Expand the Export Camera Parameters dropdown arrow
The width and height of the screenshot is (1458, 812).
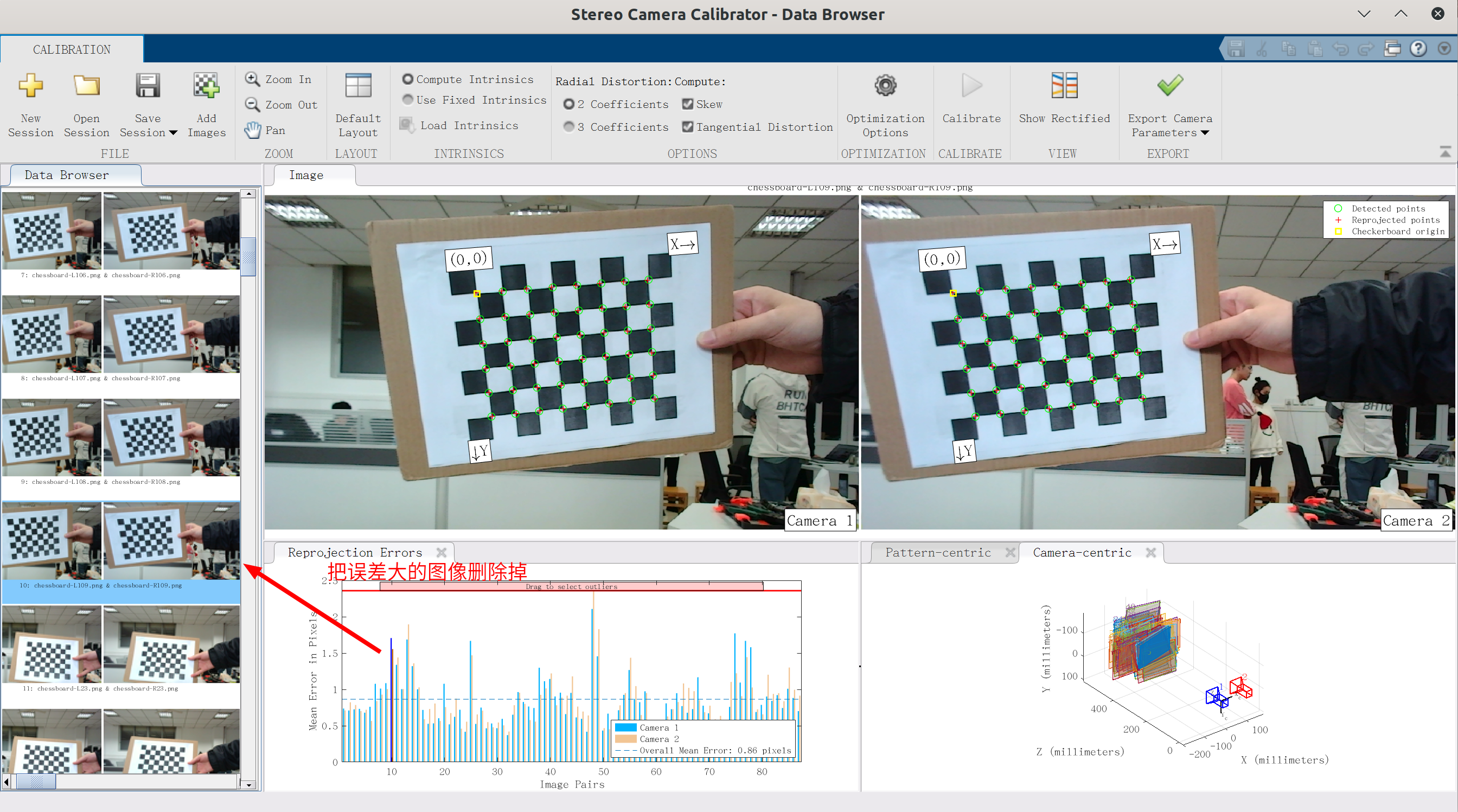1205,133
